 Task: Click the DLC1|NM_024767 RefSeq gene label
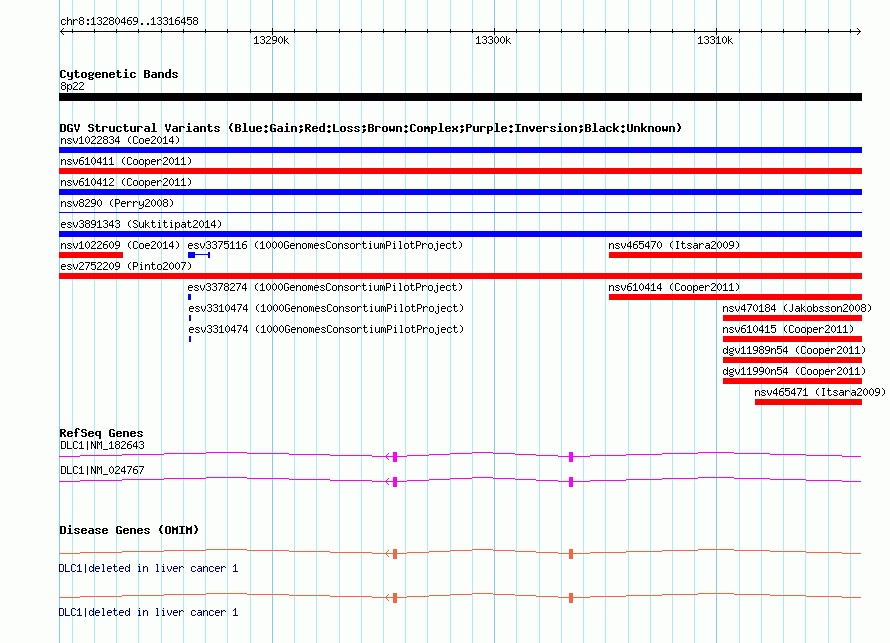(x=102, y=470)
